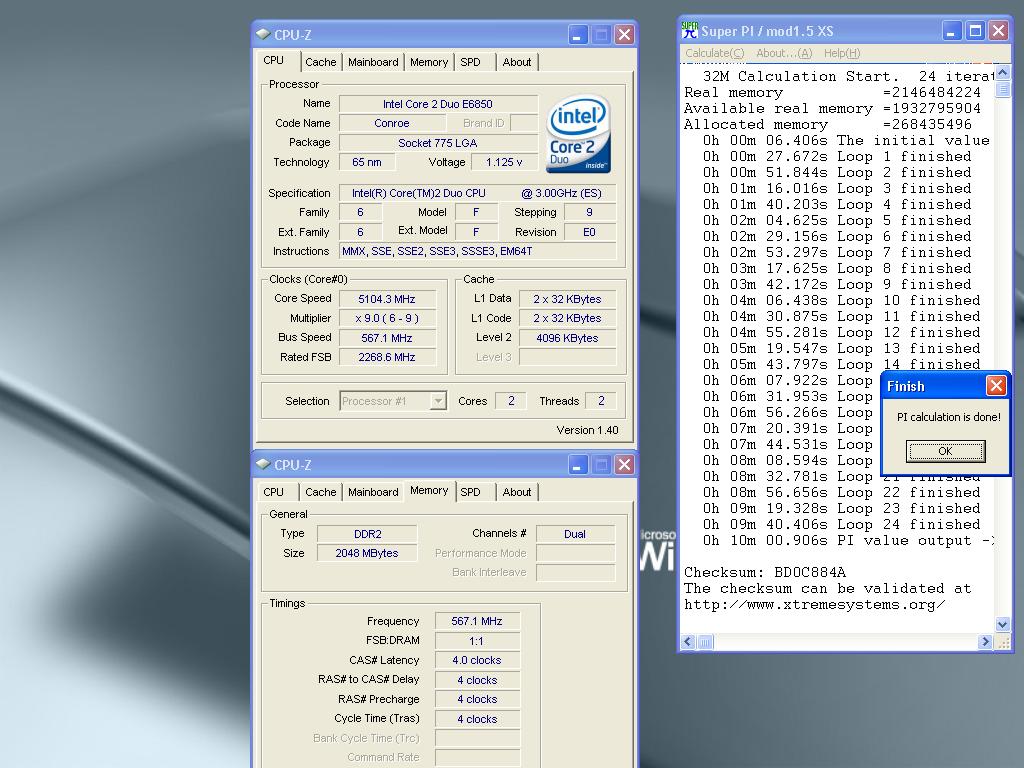Click the Checksum: BD0C884A line
This screenshot has height=768, width=1024.
click(x=765, y=573)
